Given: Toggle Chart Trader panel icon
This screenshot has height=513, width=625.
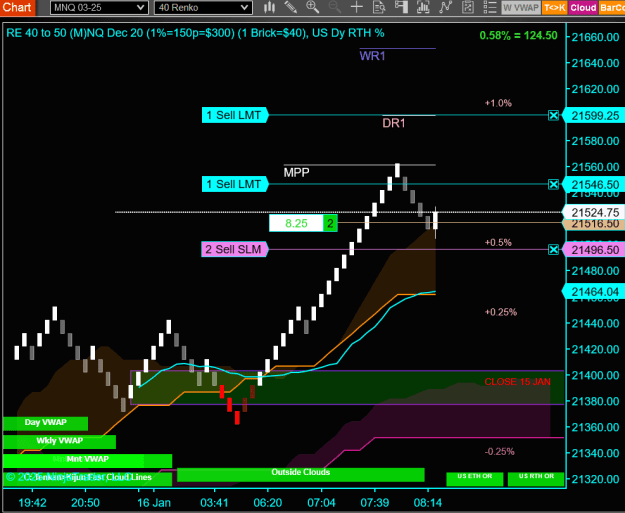Looking at the screenshot, I should 401,7.
